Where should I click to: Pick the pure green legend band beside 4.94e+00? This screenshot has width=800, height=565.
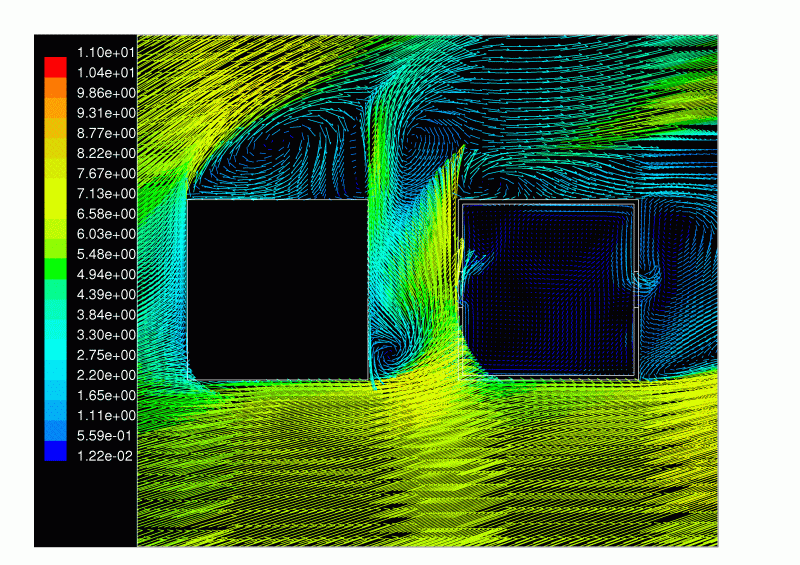coord(56,269)
